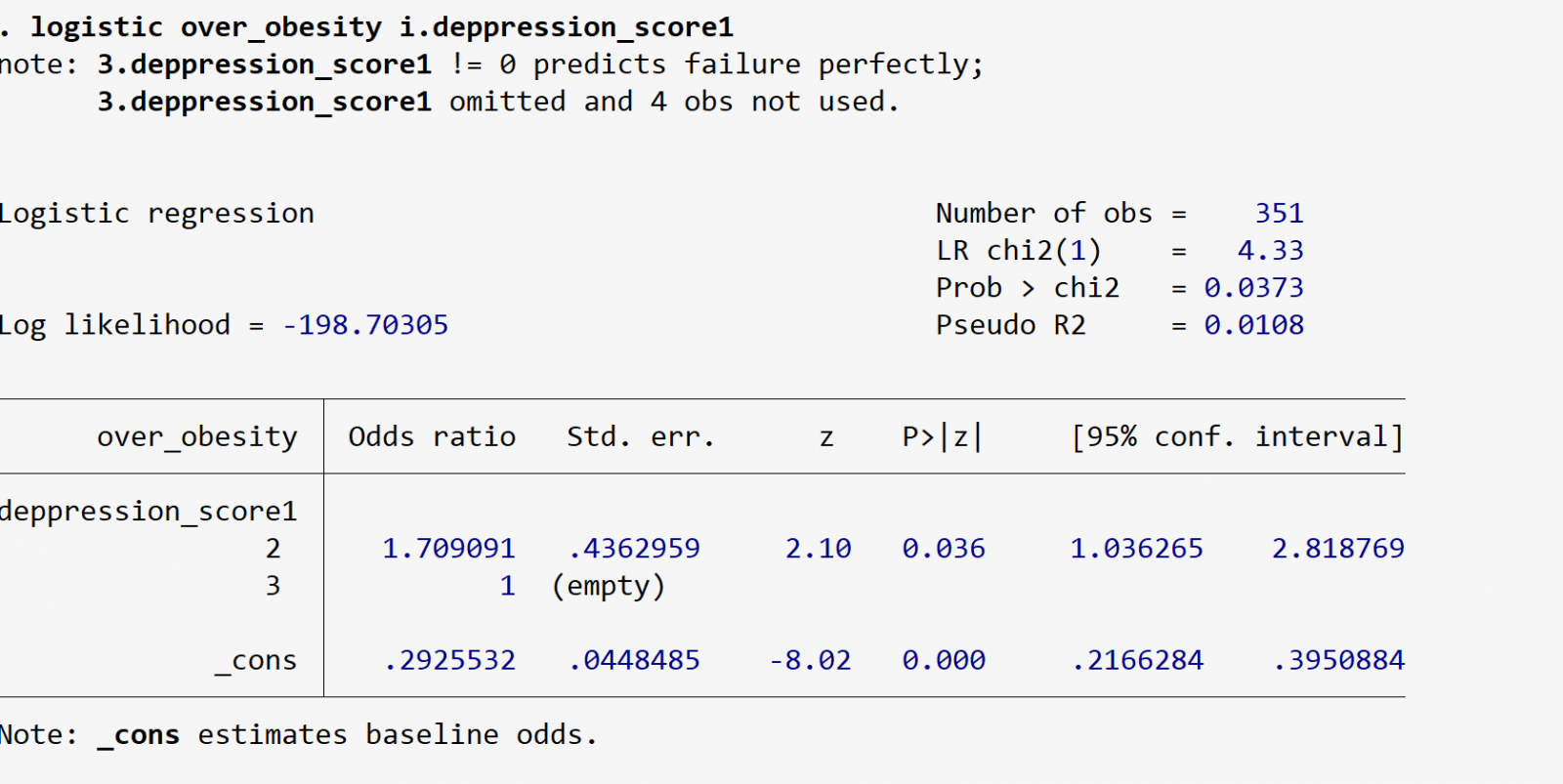1563x784 pixels.
Task: Click the LR chi2 value 4.33
Action: (x=1270, y=251)
